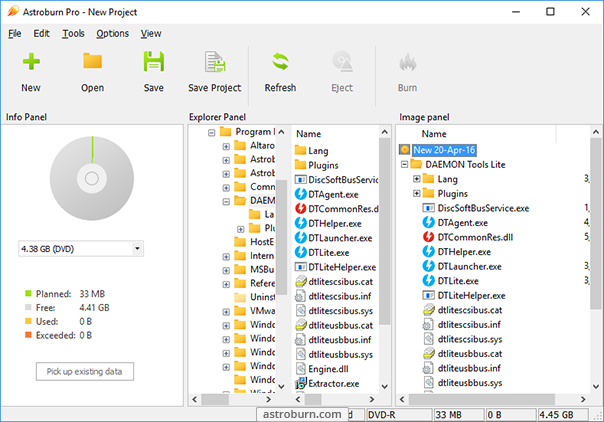Select DTAgent.exe icon in Image panel
Screen dimensions: 604x422
pos(428,223)
